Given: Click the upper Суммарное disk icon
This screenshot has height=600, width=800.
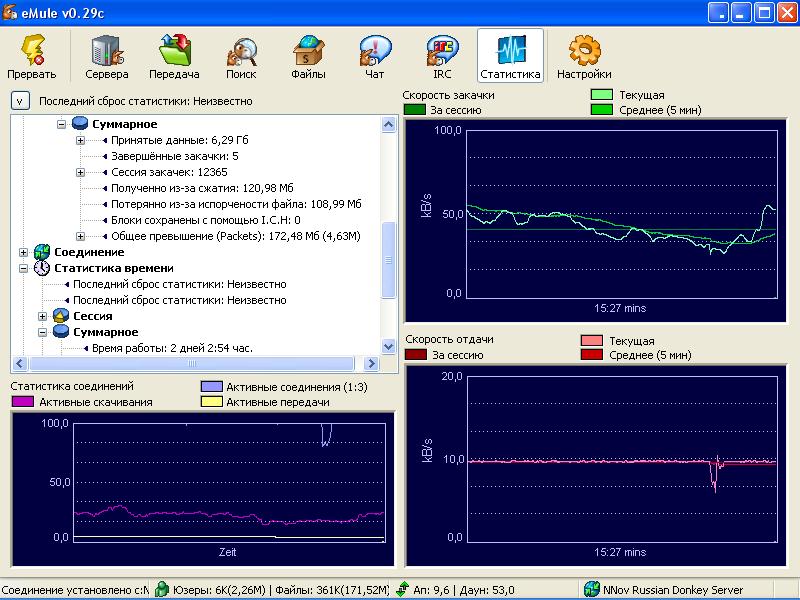Looking at the screenshot, I should pyautogui.click(x=80, y=123).
